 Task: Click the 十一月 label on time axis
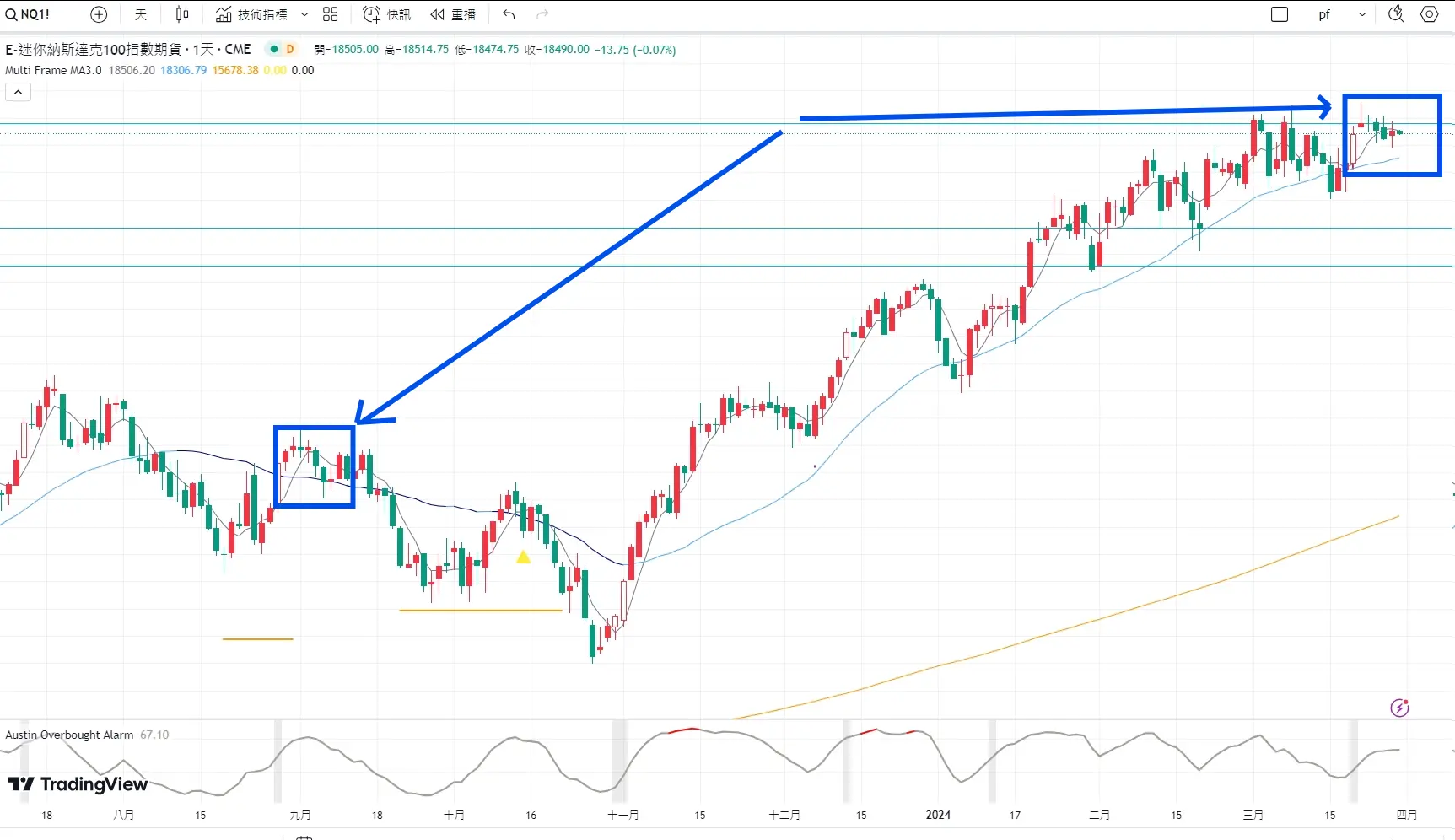(x=622, y=815)
